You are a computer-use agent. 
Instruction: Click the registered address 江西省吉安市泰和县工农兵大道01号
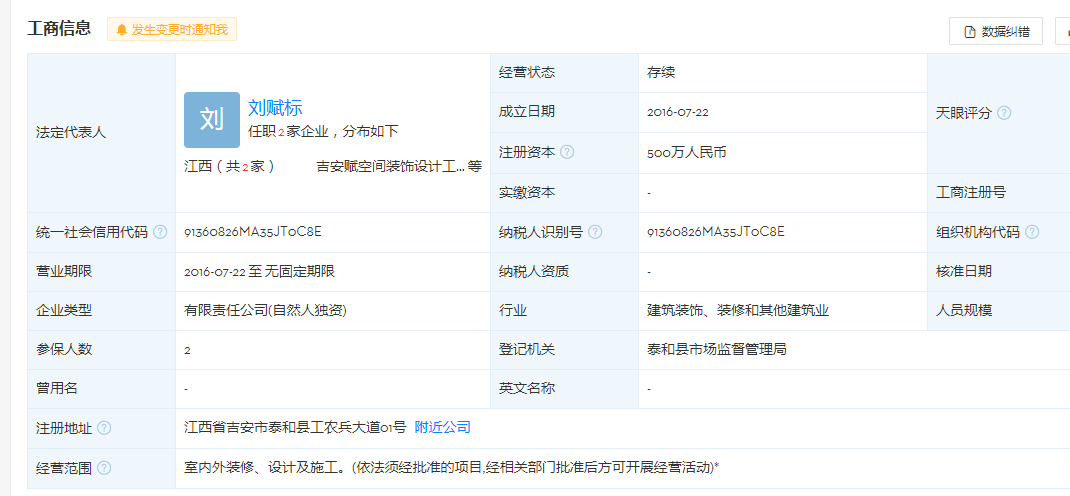tap(295, 428)
